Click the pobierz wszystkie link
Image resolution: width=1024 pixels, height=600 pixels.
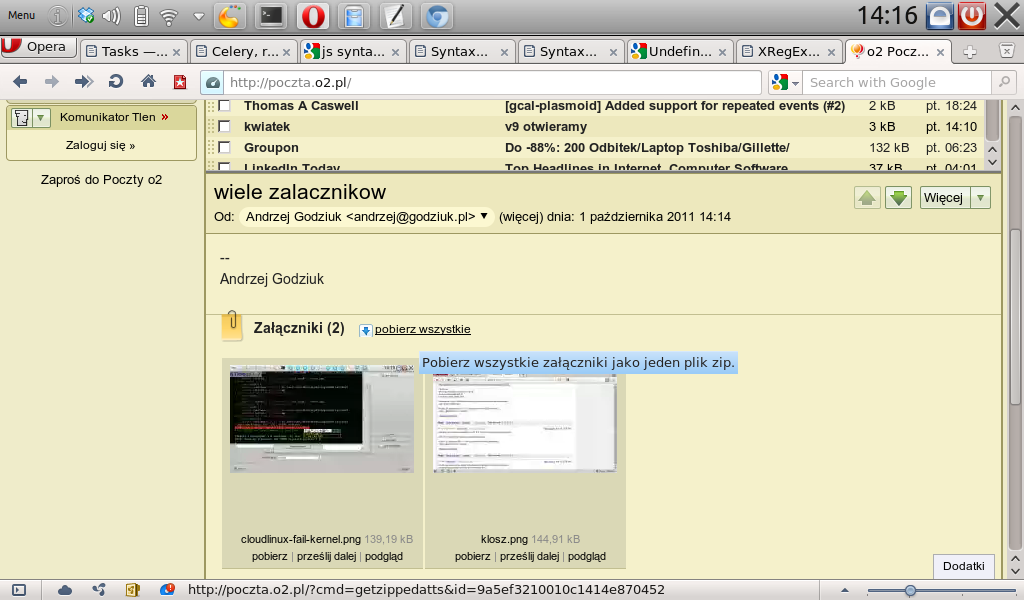coord(422,329)
